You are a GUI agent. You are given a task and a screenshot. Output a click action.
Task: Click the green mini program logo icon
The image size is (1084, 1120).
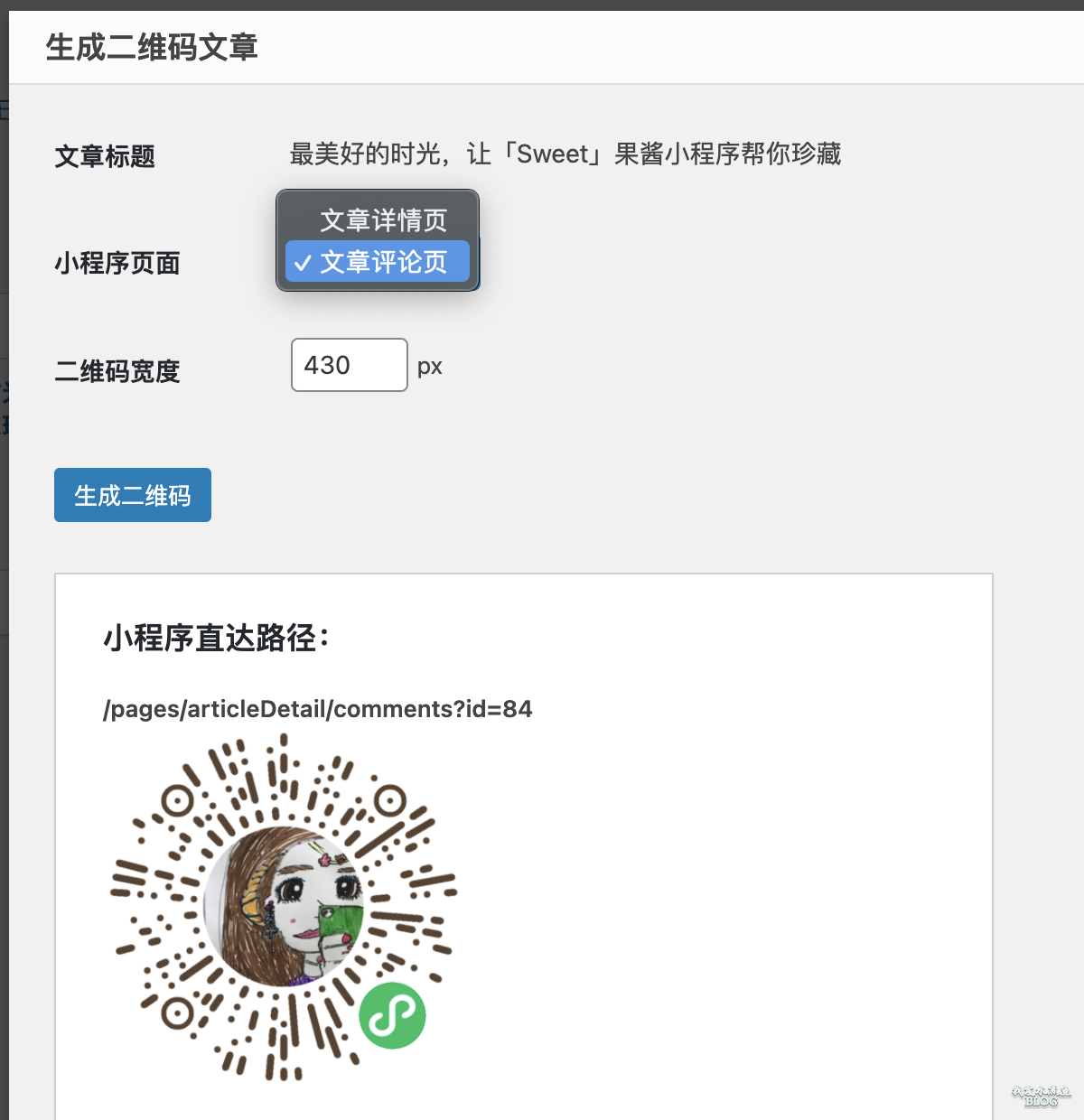point(392,1015)
